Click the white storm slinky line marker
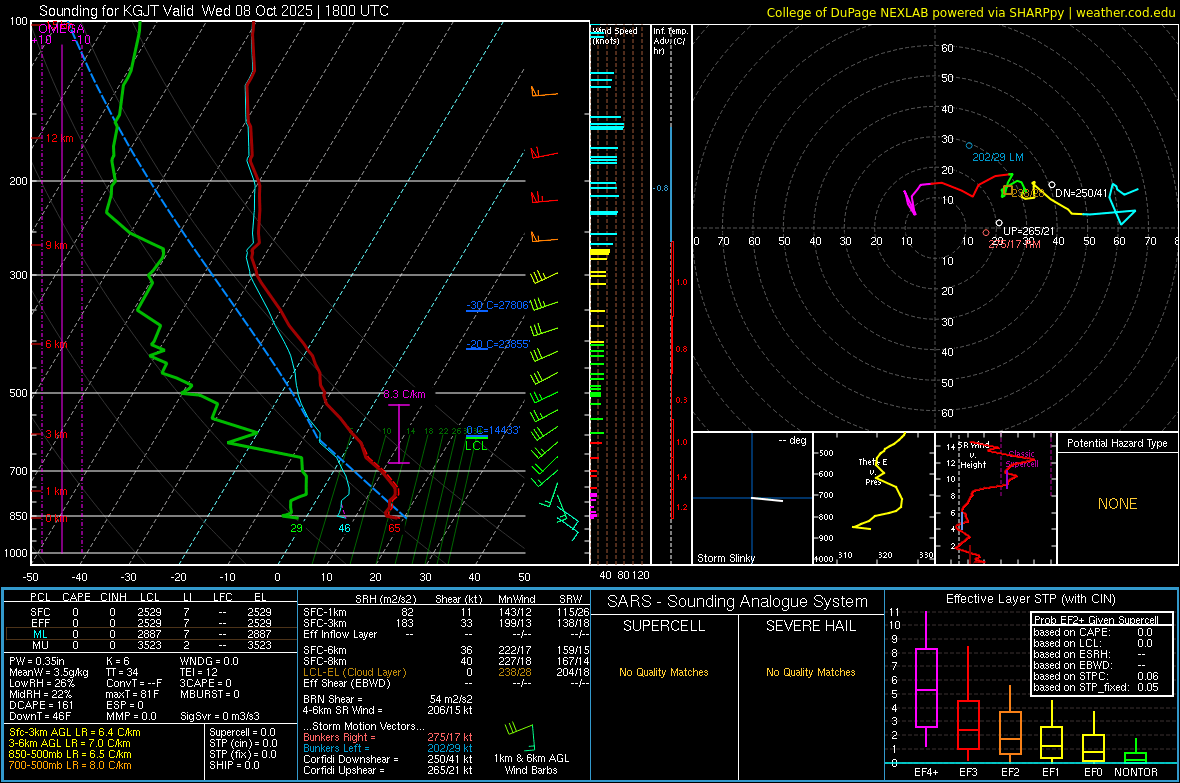 coord(767,499)
